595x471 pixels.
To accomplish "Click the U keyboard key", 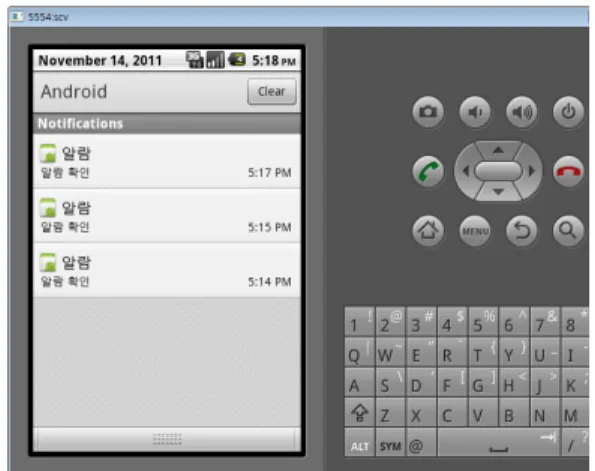I will 545,352.
